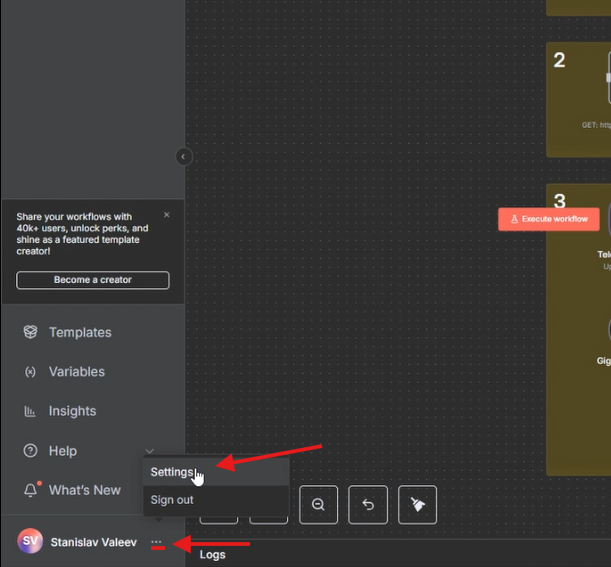
Task: Click the What's New bell icon
Action: (31, 490)
